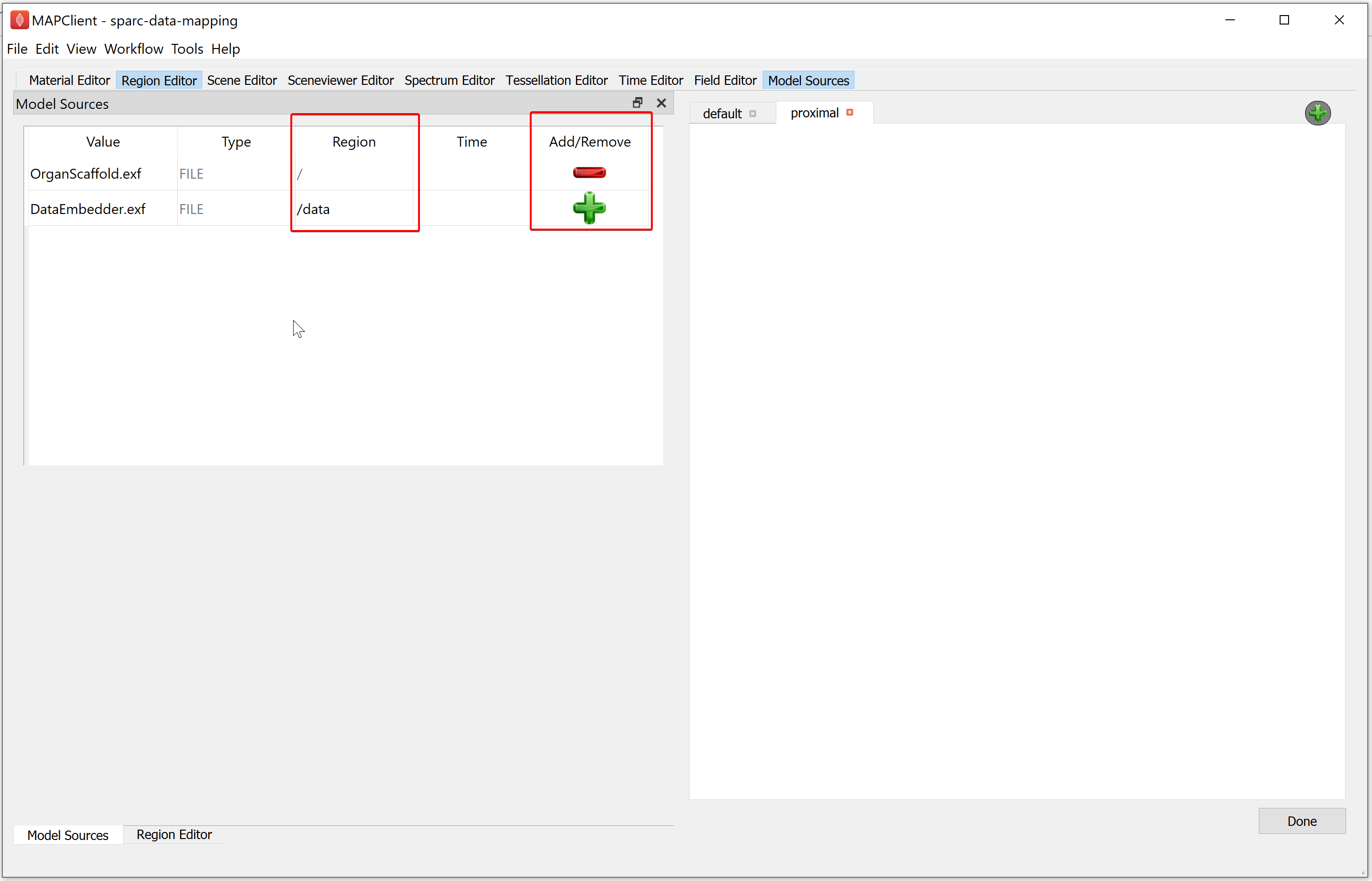
Task: Click the Value column header
Action: click(x=103, y=142)
